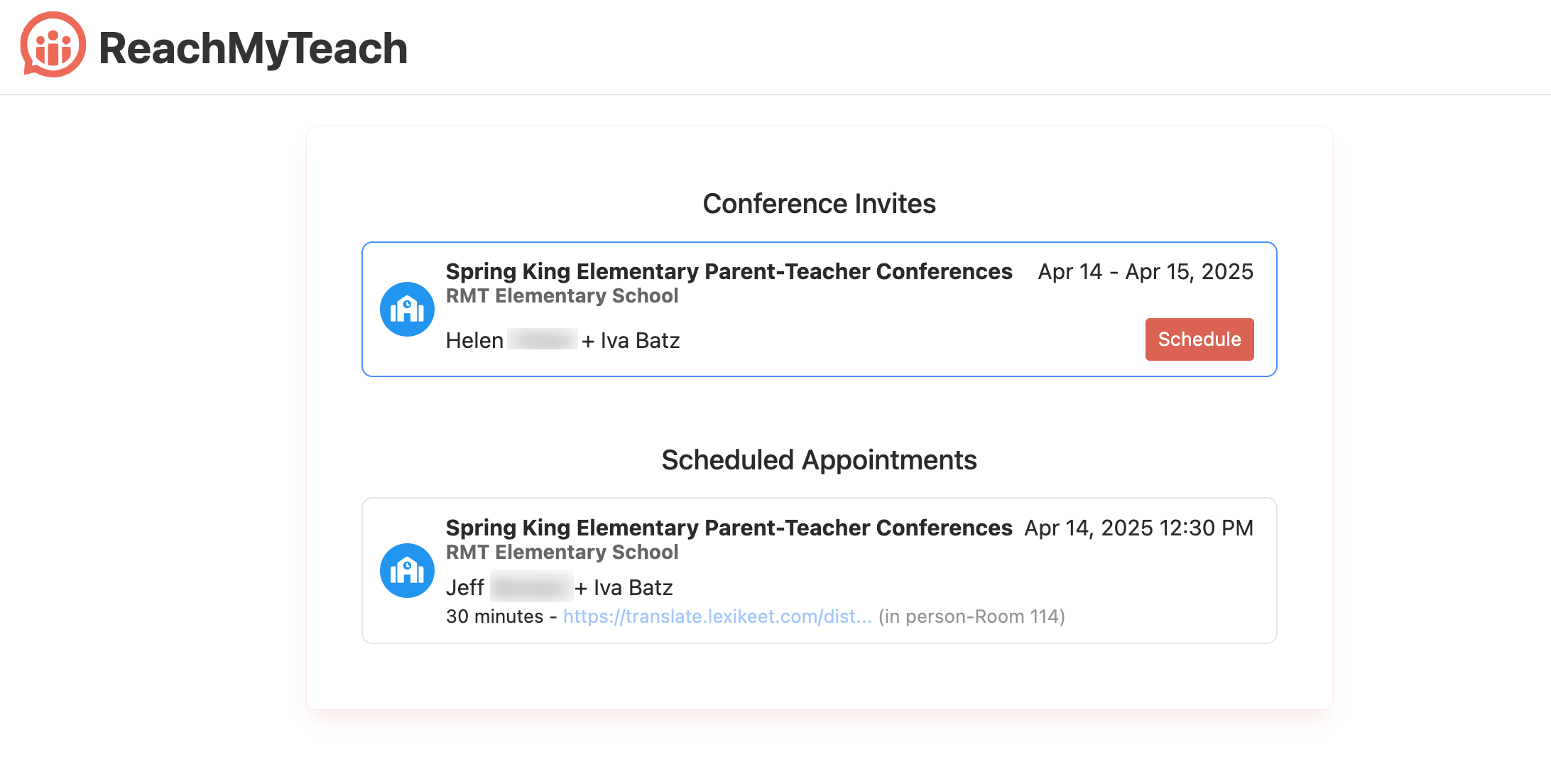Click RMT Elementary School label on invite
Image resolution: width=1551 pixels, height=784 pixels.
pos(562,296)
